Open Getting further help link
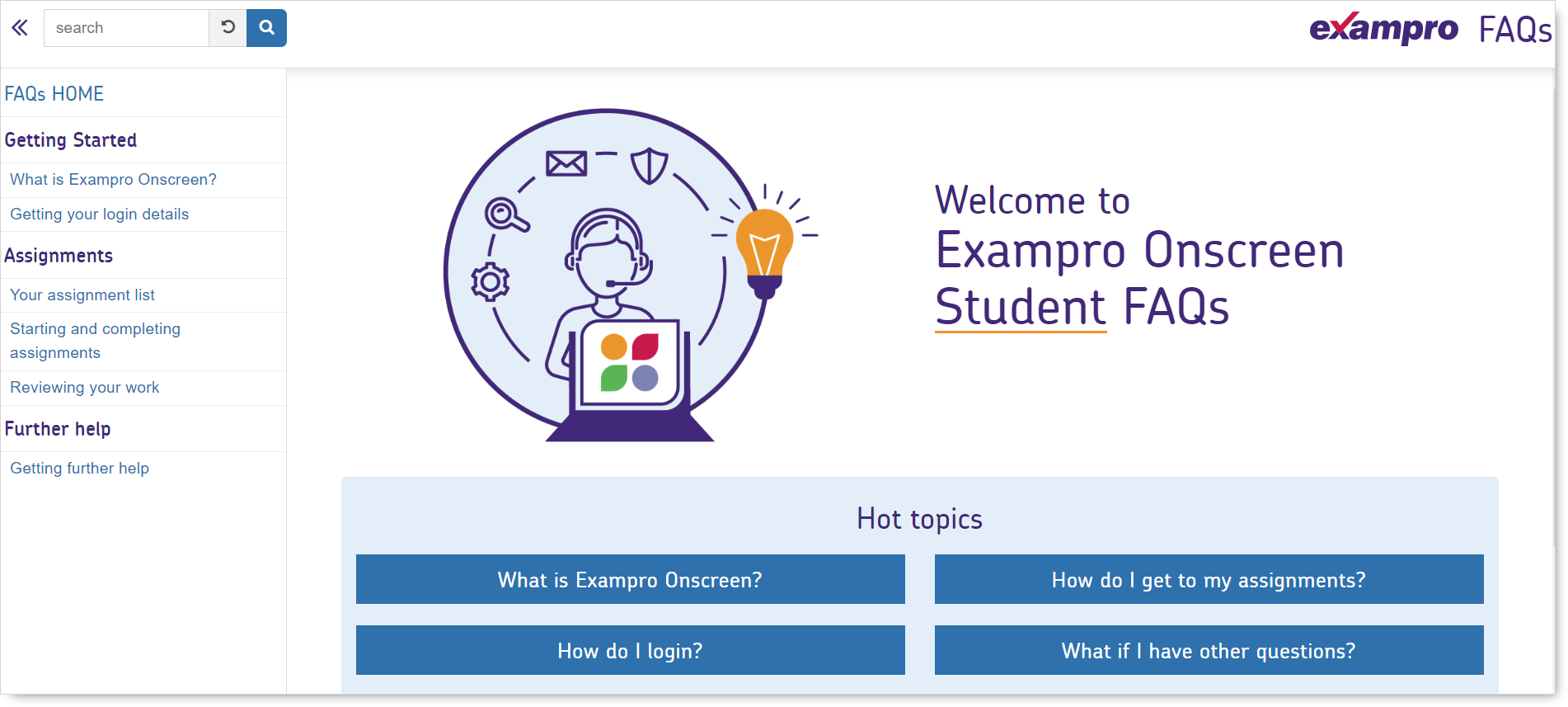 (x=80, y=469)
